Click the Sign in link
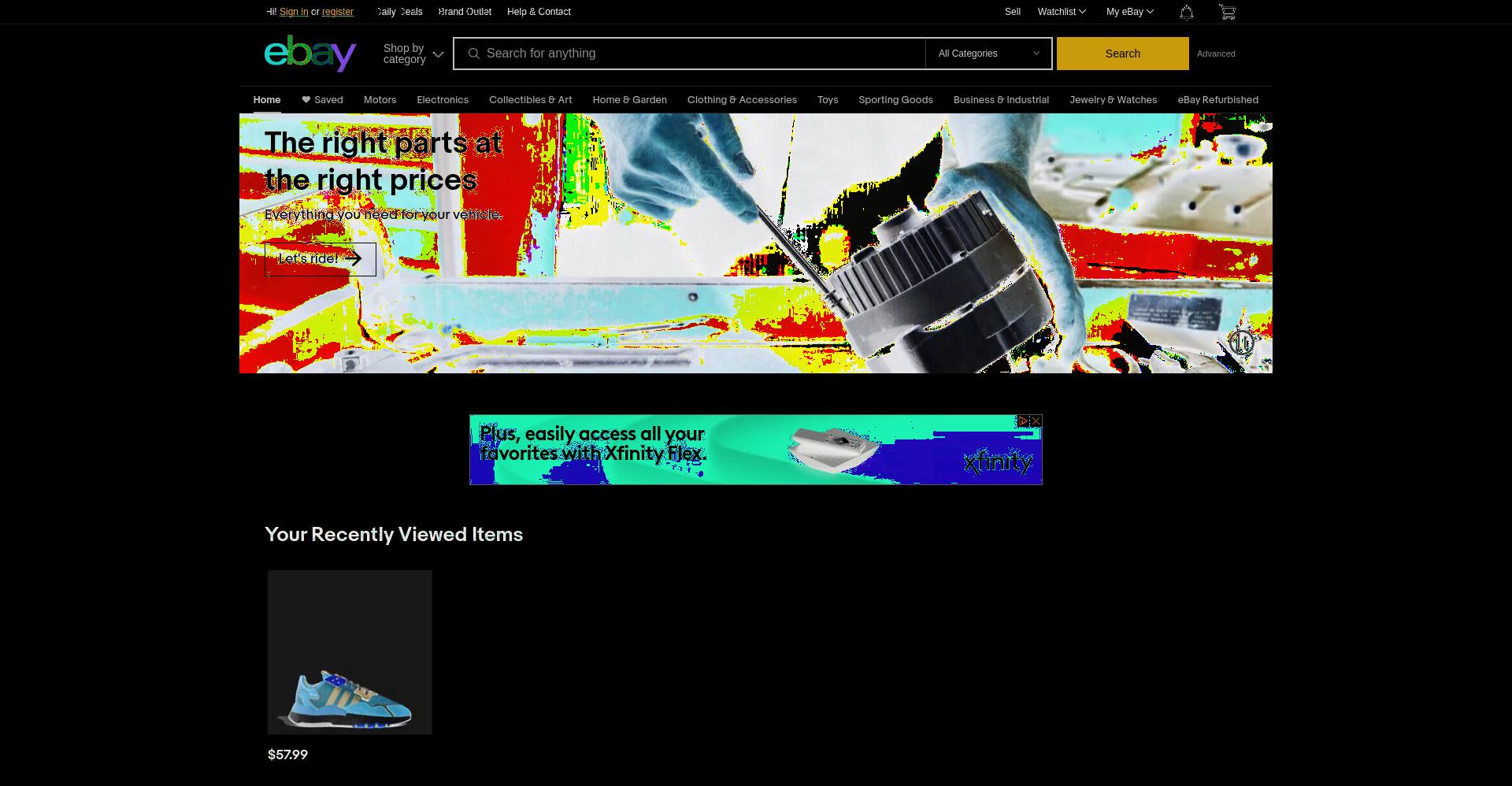The image size is (1512, 786). click(294, 12)
